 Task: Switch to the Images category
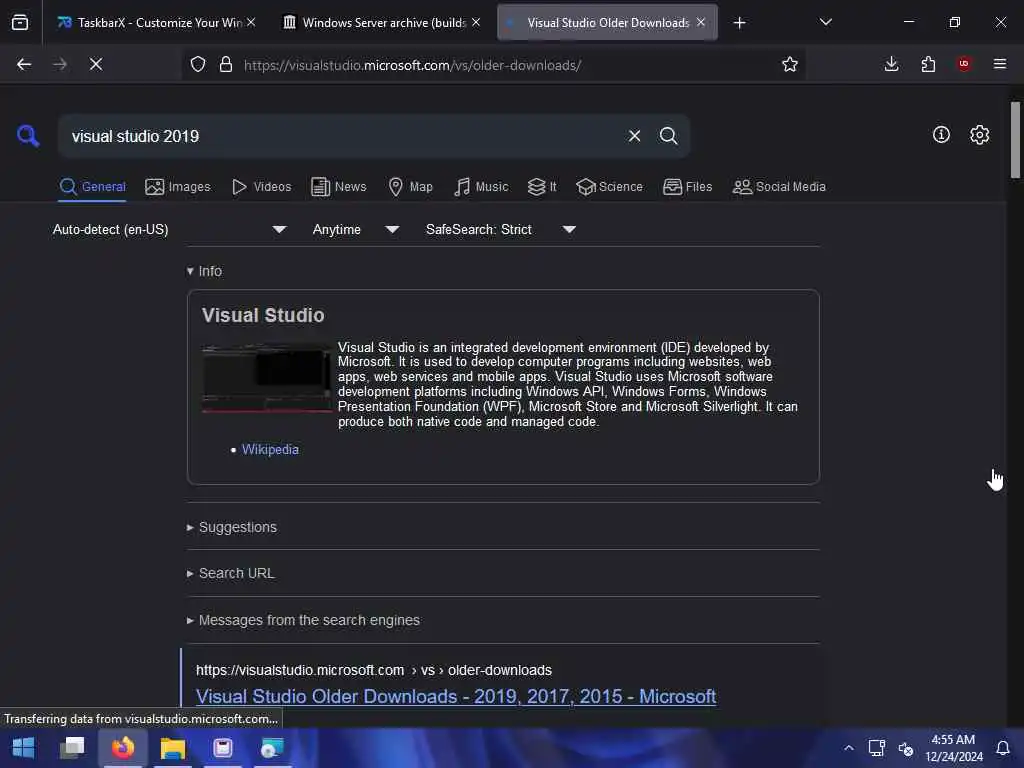pos(178,187)
